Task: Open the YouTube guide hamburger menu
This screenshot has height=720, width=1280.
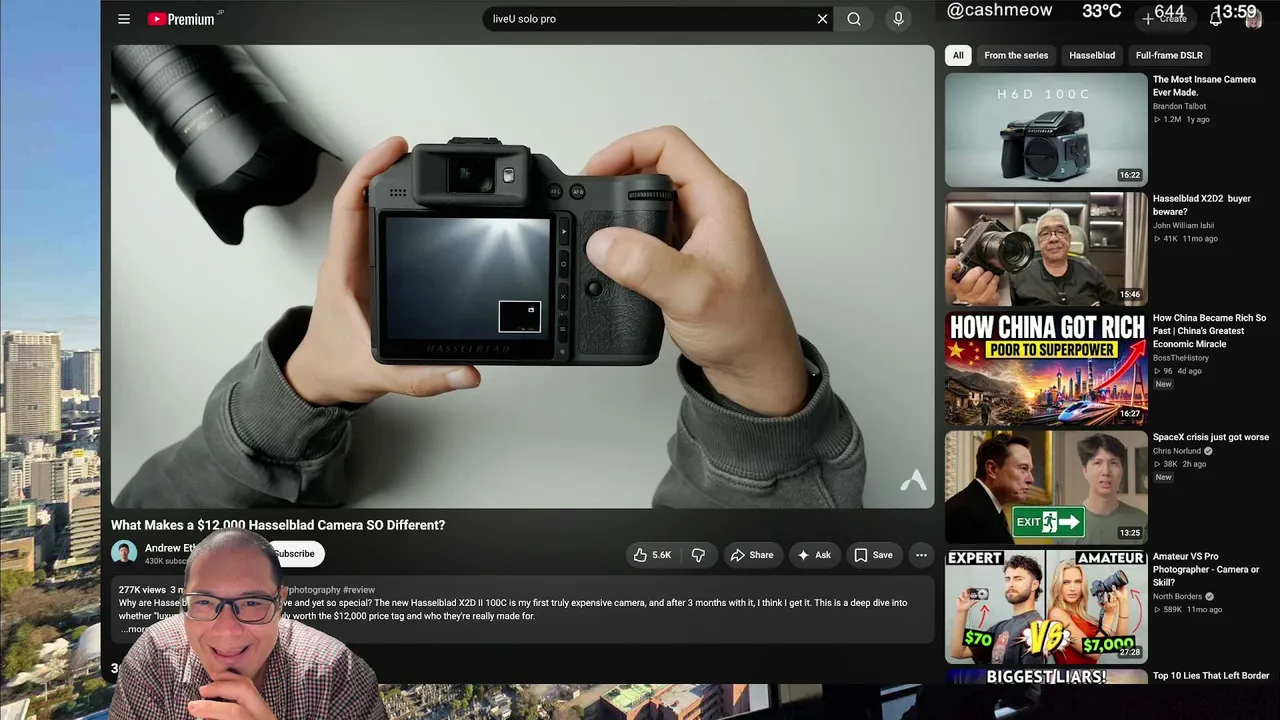Action: tap(124, 19)
